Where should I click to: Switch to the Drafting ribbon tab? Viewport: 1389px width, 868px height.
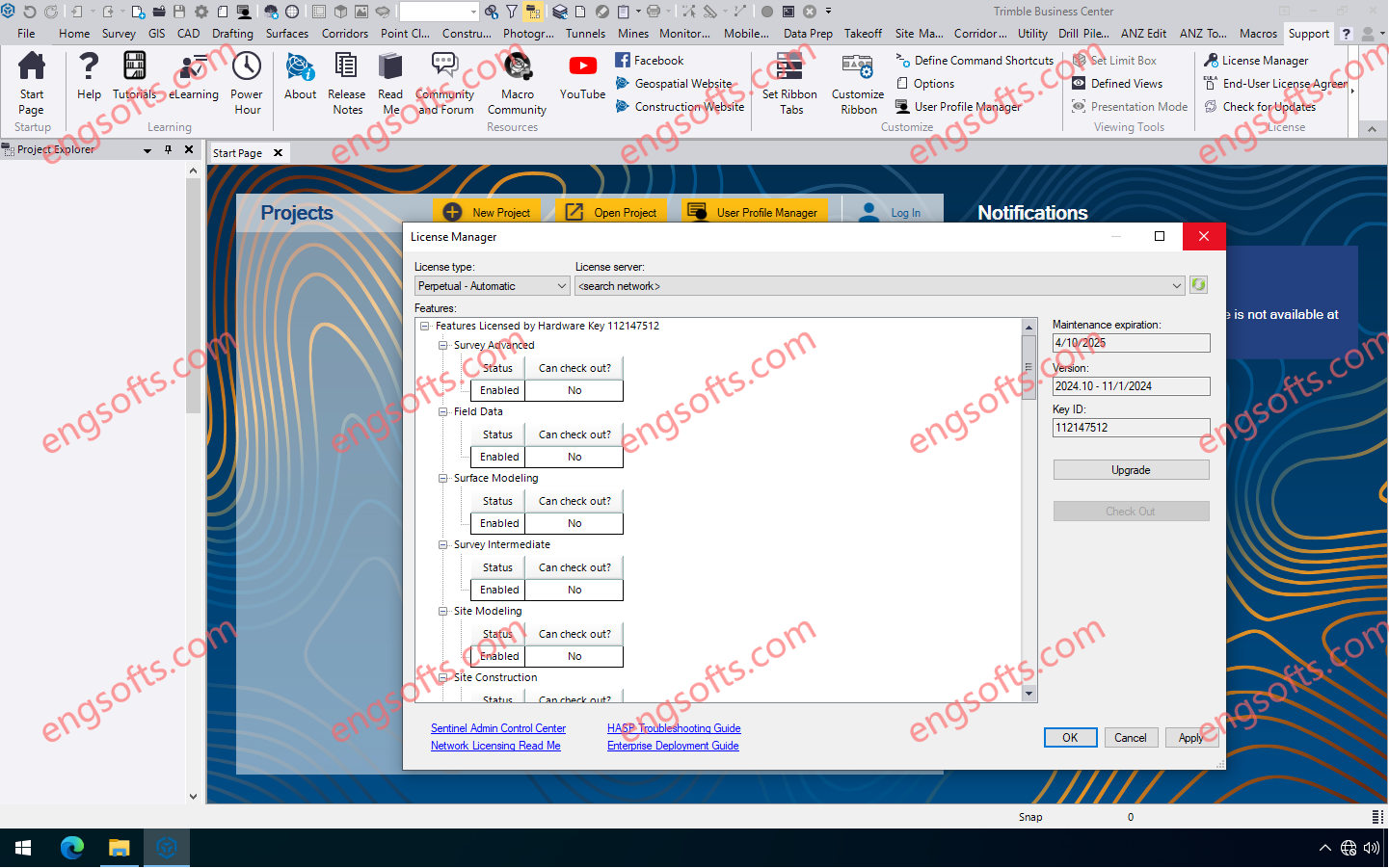(232, 33)
